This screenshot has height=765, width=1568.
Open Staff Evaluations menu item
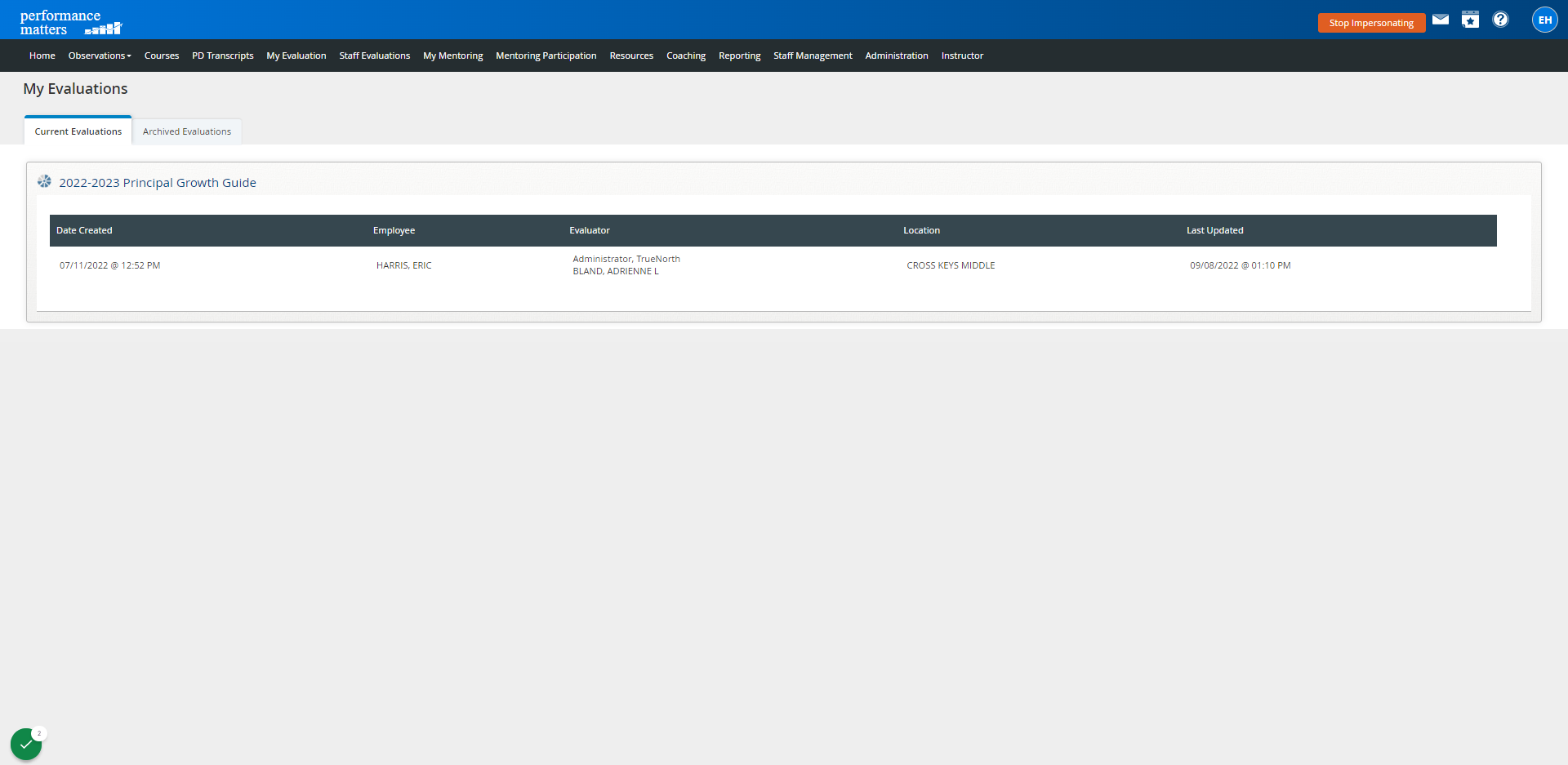(375, 56)
